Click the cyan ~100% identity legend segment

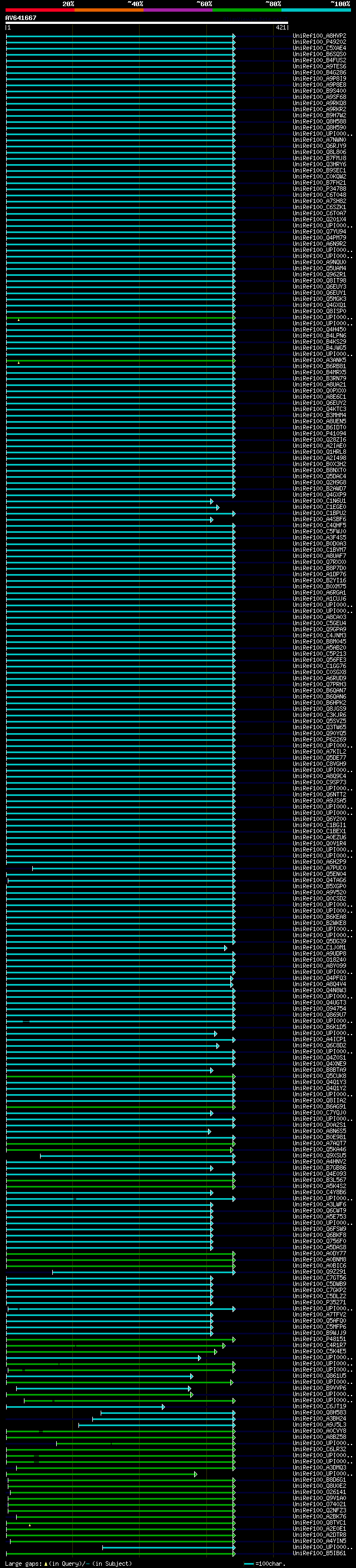point(316,10)
